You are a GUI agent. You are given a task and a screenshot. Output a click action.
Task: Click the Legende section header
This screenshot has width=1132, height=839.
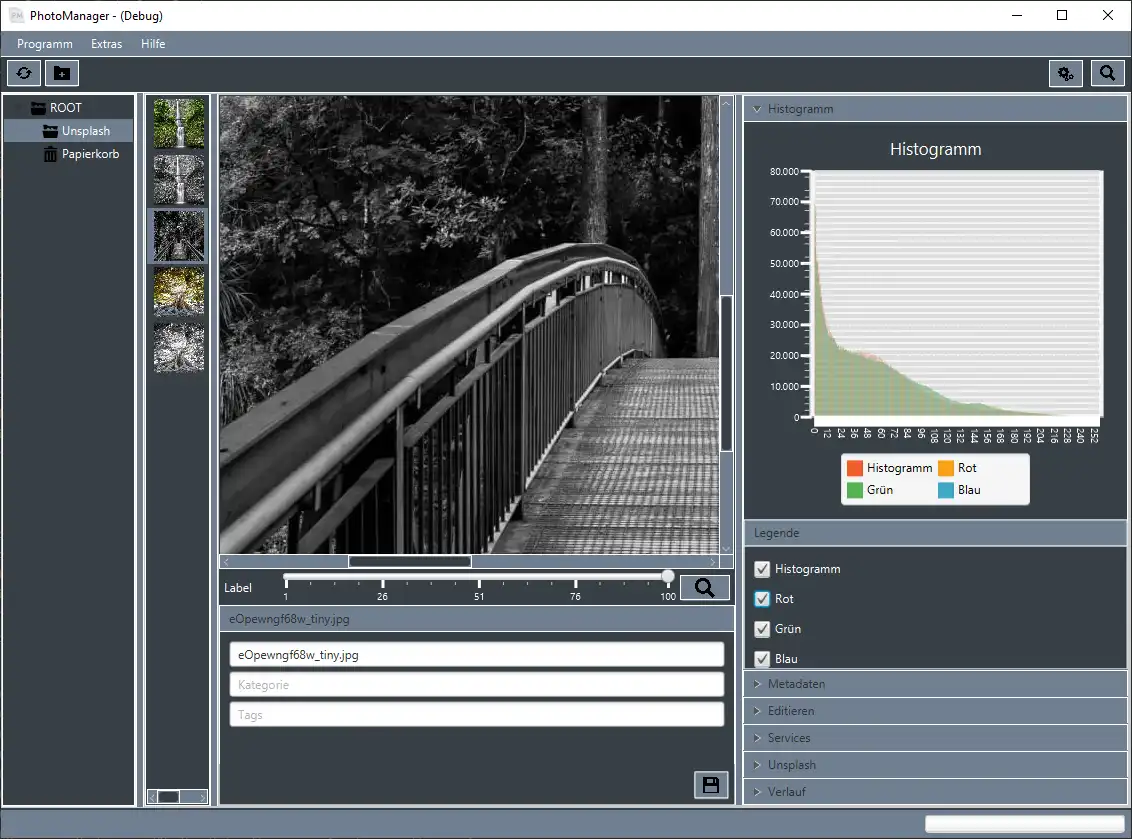(x=935, y=533)
